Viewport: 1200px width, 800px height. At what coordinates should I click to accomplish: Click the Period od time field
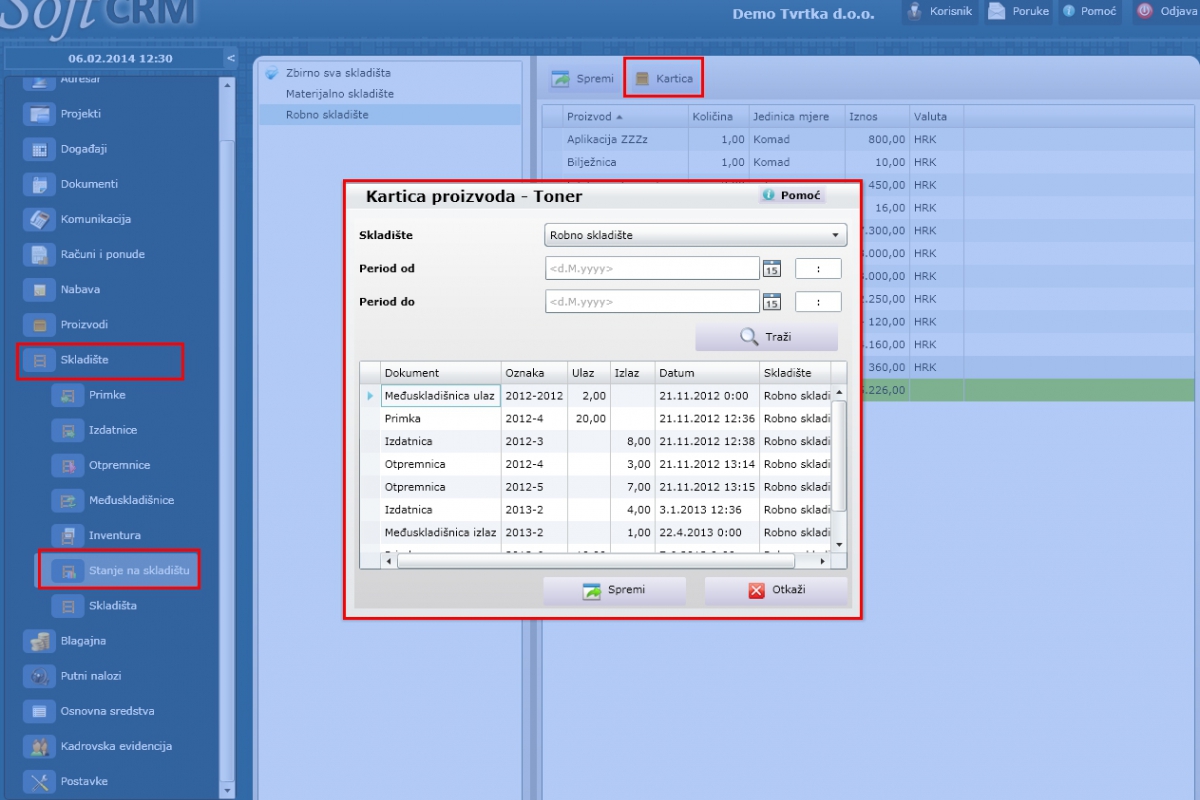(x=818, y=268)
